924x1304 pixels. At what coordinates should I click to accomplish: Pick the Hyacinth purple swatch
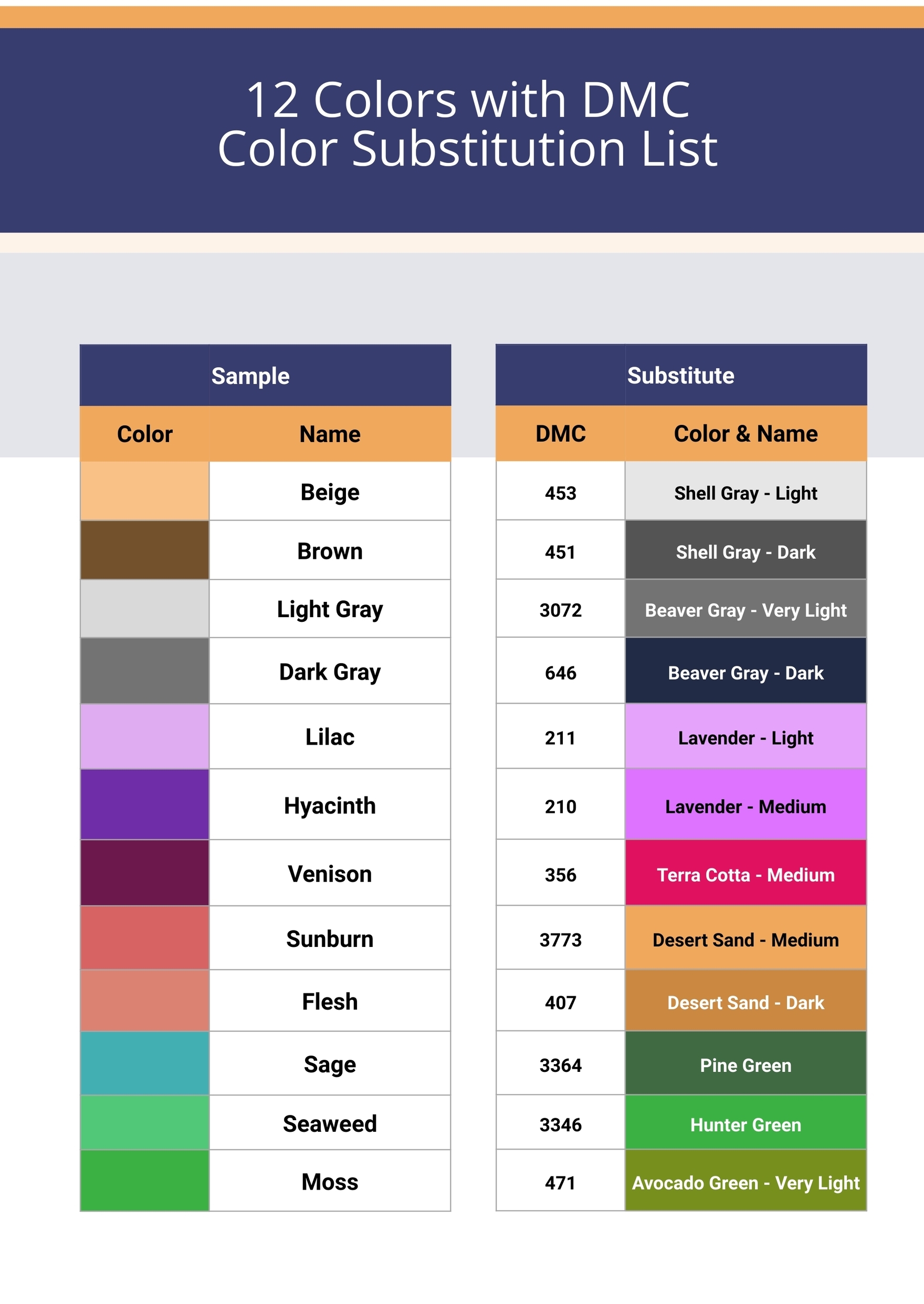tap(144, 804)
